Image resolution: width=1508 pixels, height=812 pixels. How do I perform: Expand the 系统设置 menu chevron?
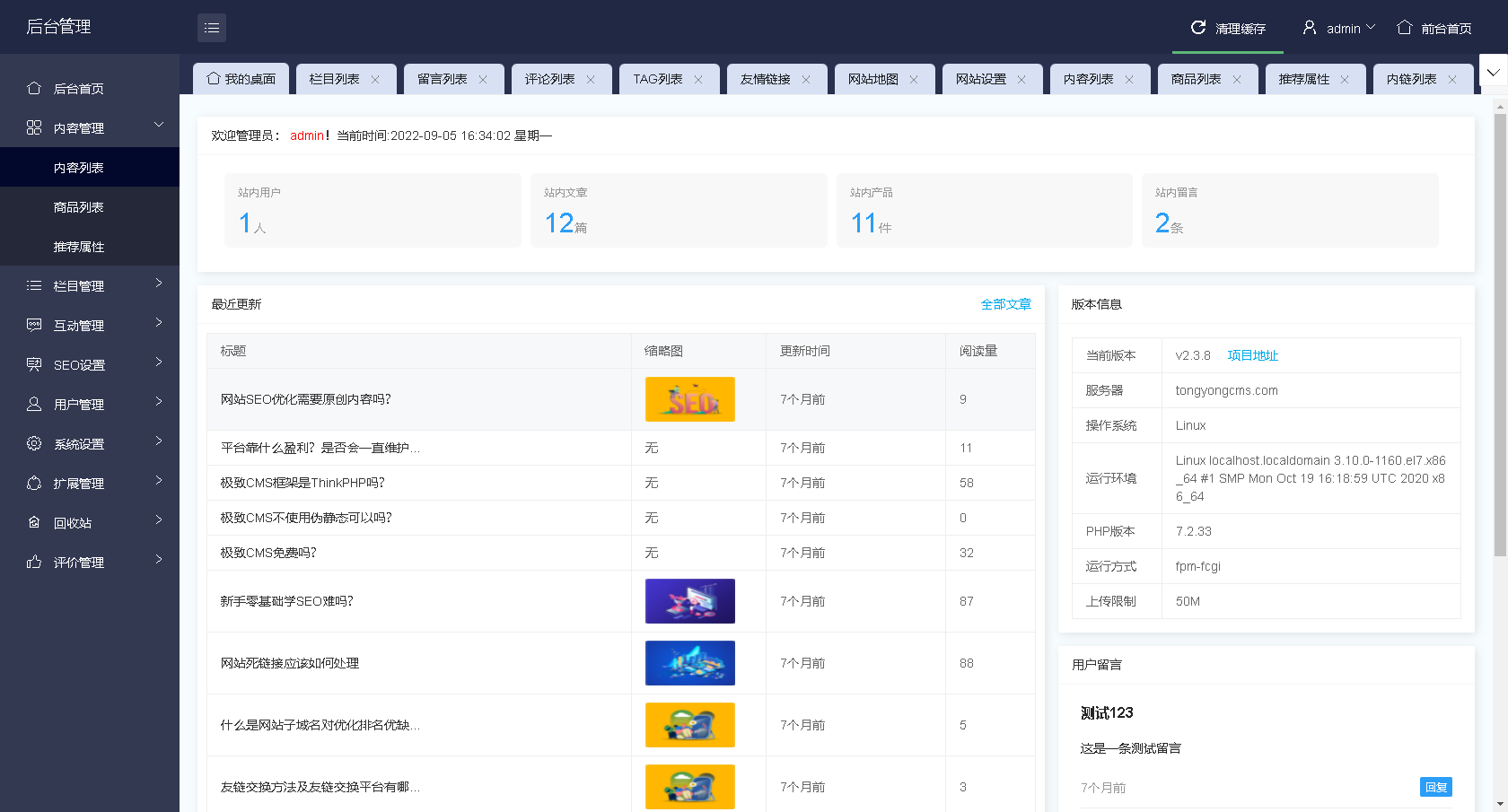(159, 441)
